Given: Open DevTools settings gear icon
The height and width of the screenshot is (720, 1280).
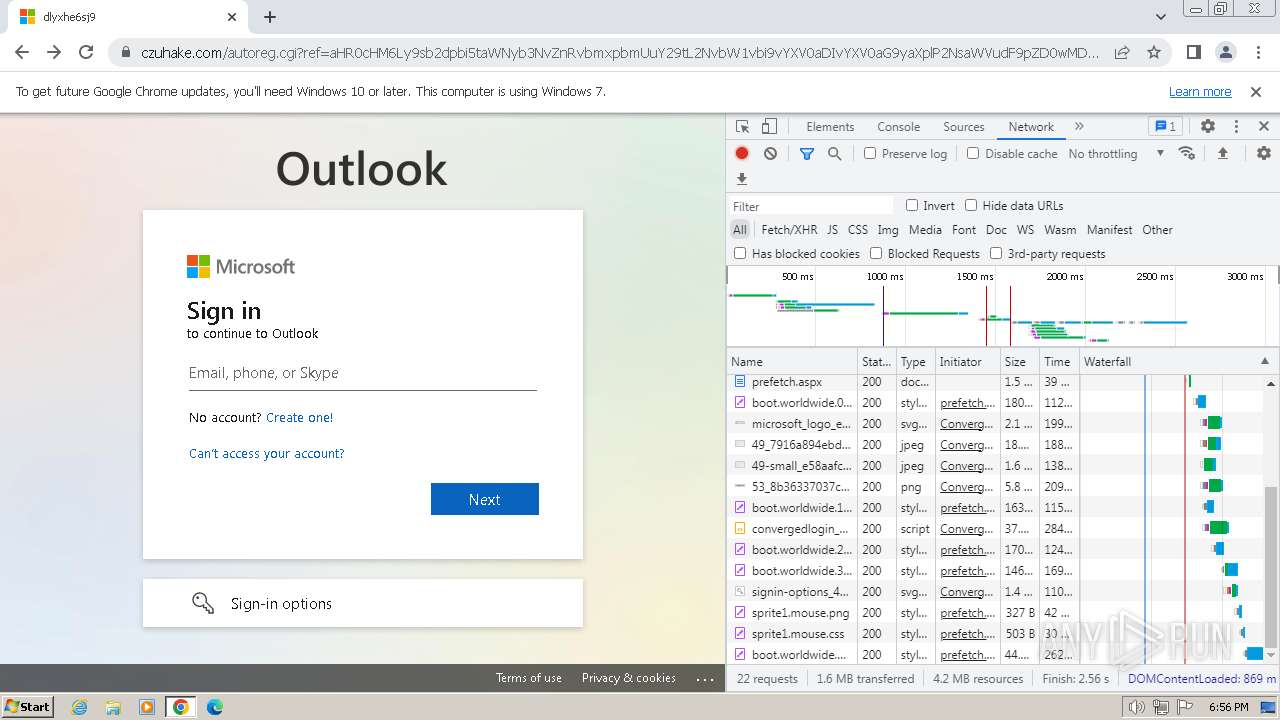Looking at the screenshot, I should pyautogui.click(x=1208, y=127).
